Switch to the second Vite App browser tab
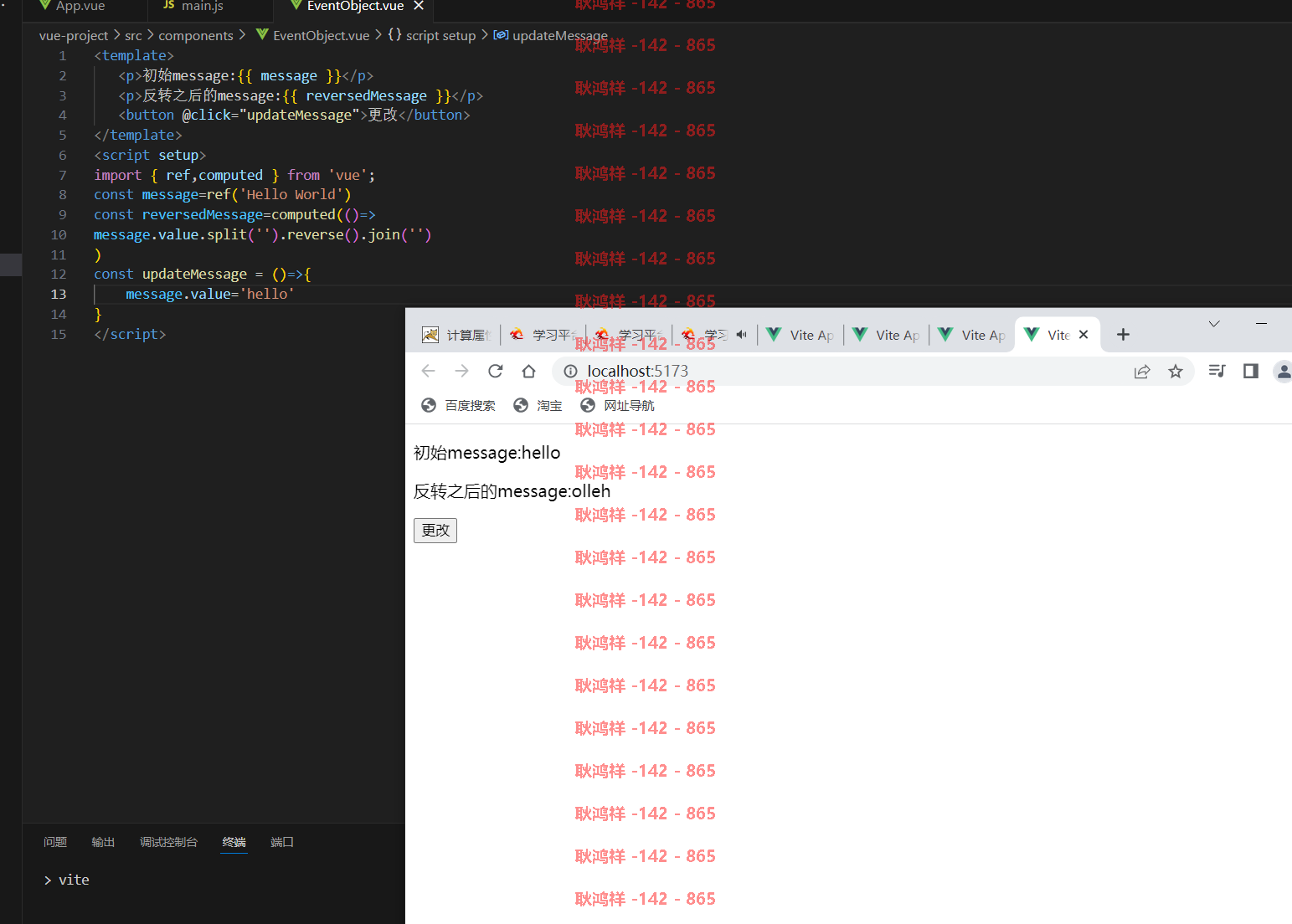Screen dimensions: 1292x924 pyautogui.click(x=886, y=335)
